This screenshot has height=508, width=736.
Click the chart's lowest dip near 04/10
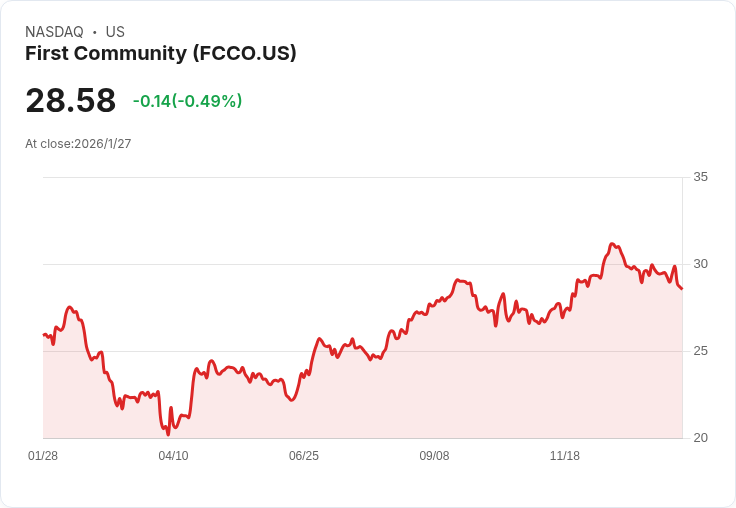[x=168, y=434]
